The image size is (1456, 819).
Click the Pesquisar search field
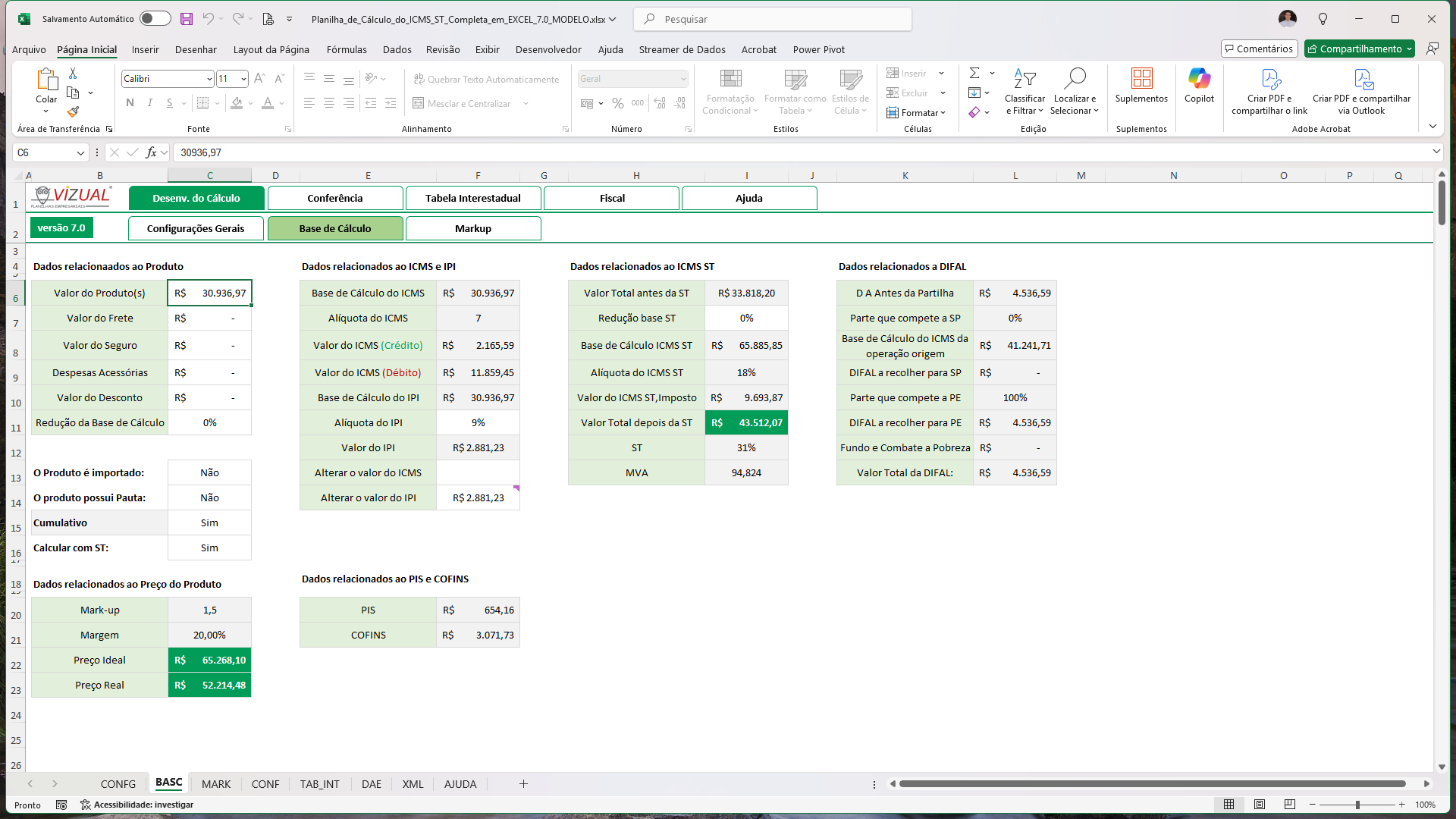pos(773,19)
